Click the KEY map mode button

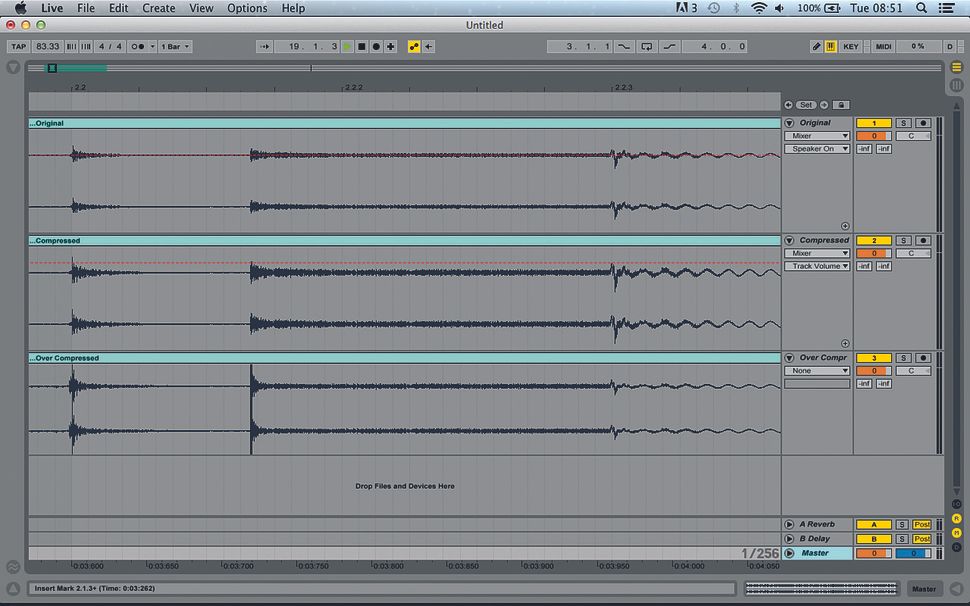point(849,46)
